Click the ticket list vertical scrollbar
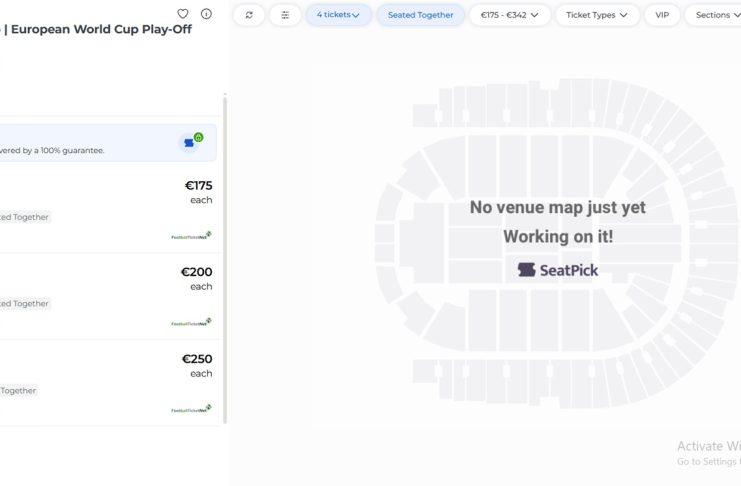 click(225, 260)
